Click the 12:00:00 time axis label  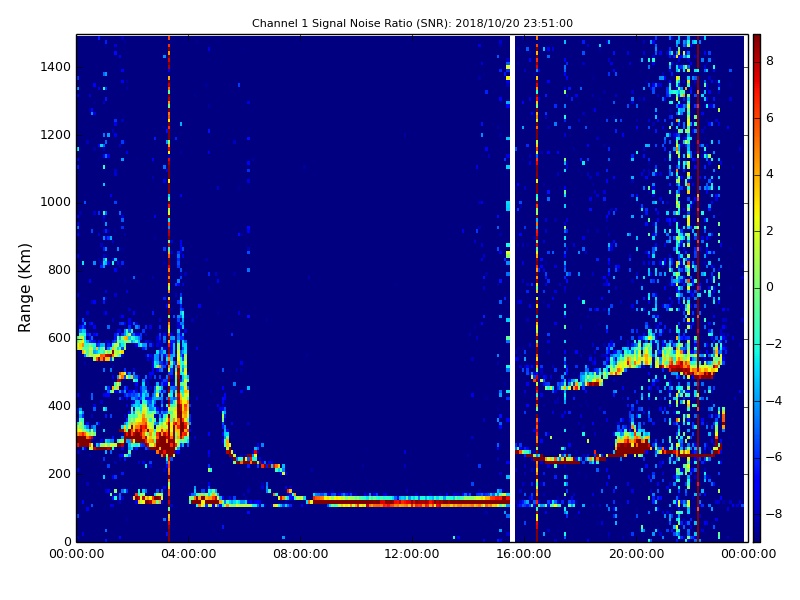[x=412, y=554]
